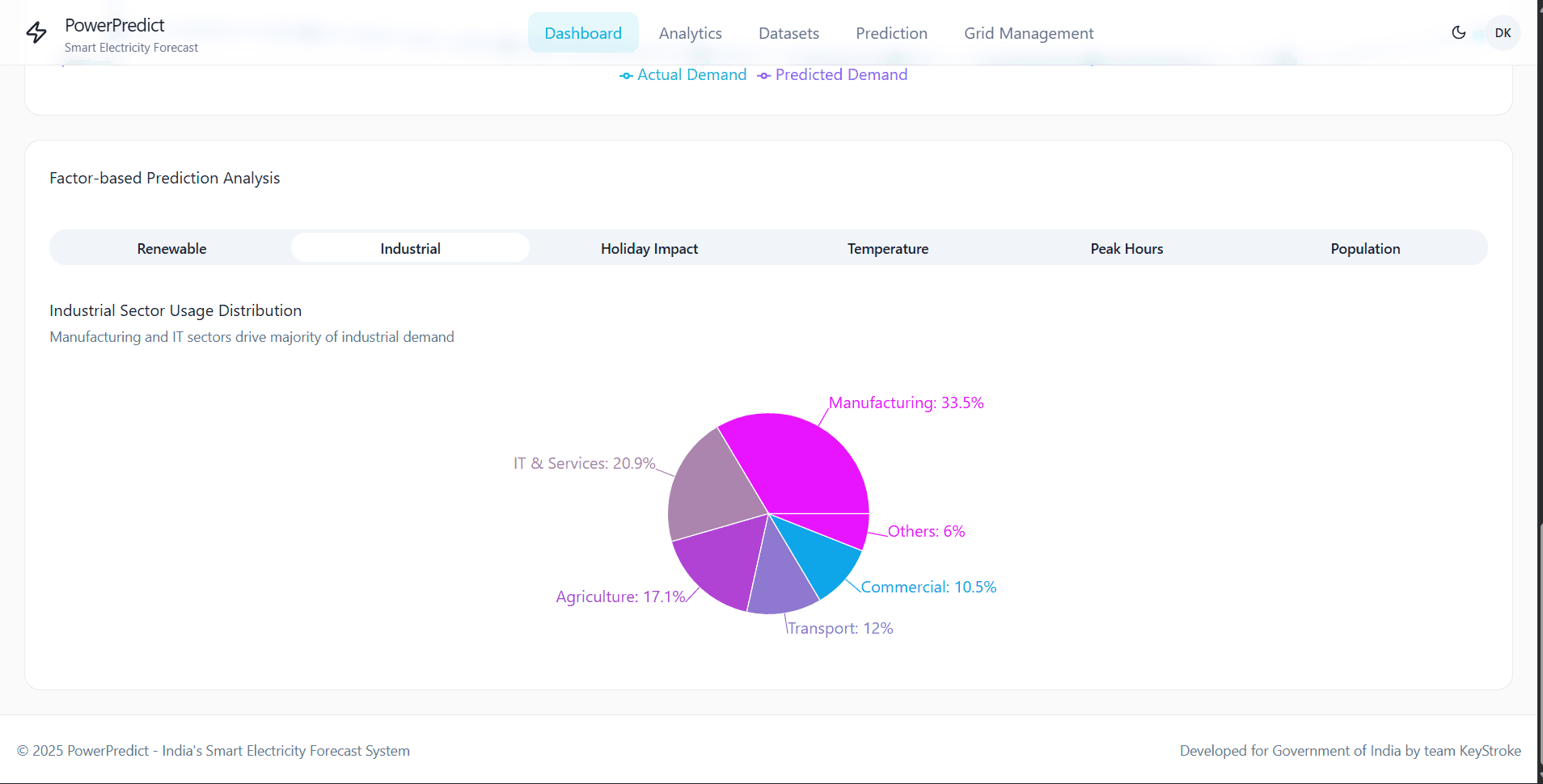This screenshot has width=1543, height=784.
Task: Click the 'Others: 6%' label
Action: [926, 531]
